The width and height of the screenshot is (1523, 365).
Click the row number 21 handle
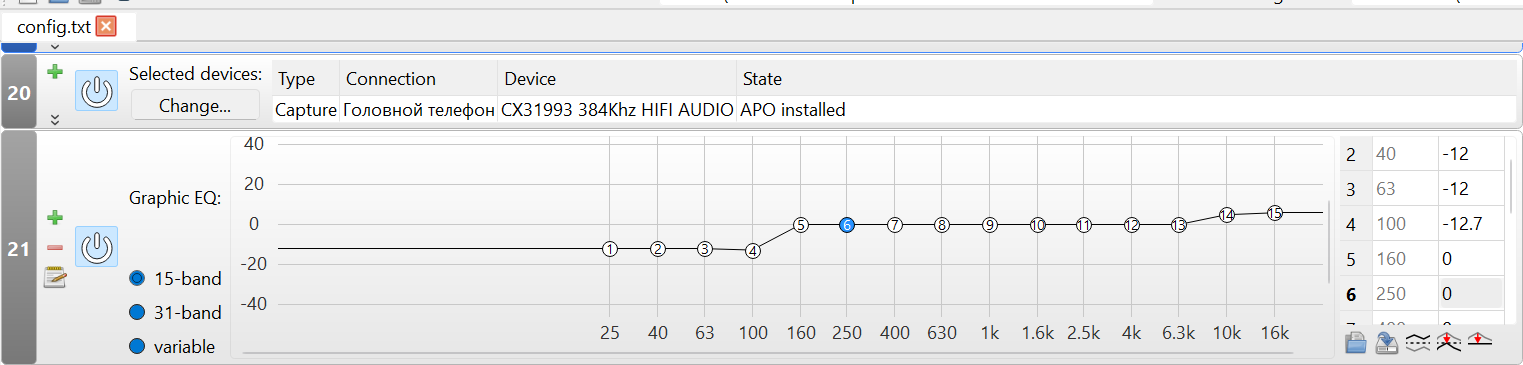point(19,248)
